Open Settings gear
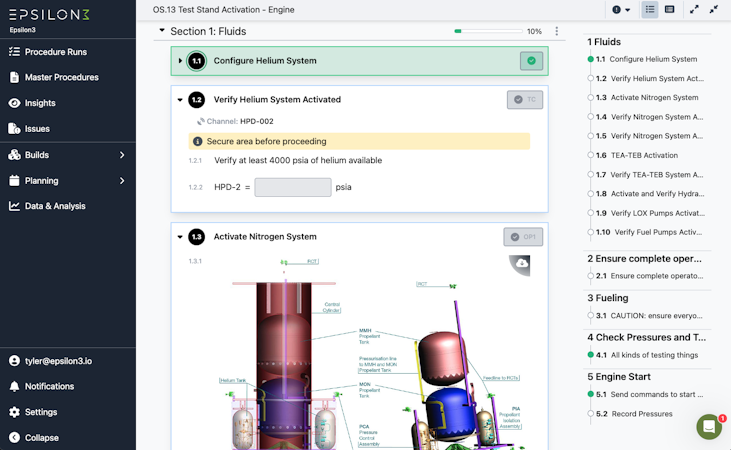Screen dimensions: 731x450 [14, 412]
